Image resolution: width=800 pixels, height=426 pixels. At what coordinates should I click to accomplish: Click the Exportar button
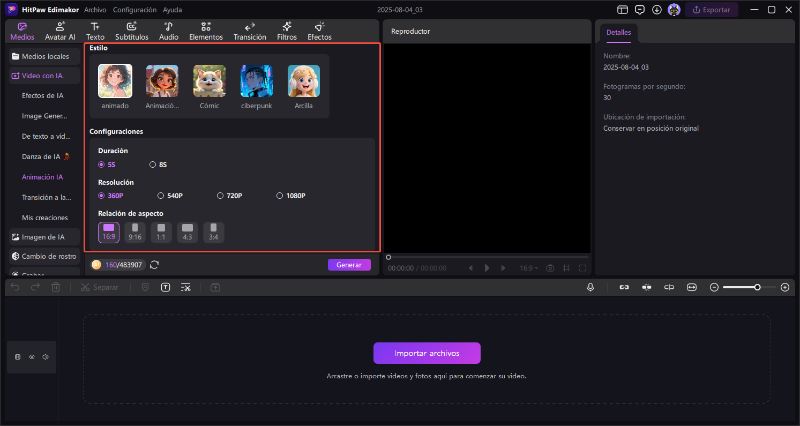pyautogui.click(x=711, y=10)
